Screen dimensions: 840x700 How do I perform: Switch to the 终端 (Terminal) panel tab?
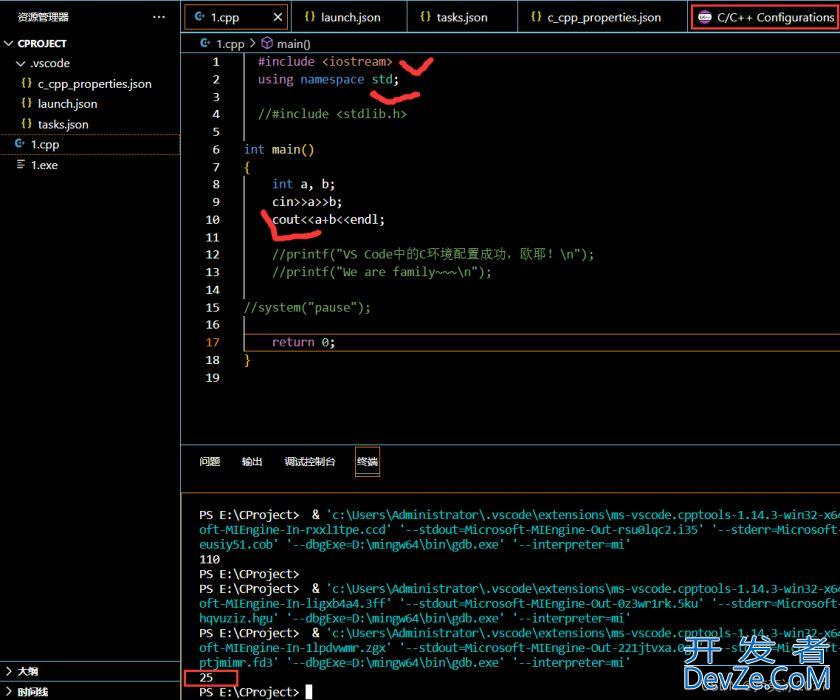pyautogui.click(x=367, y=461)
